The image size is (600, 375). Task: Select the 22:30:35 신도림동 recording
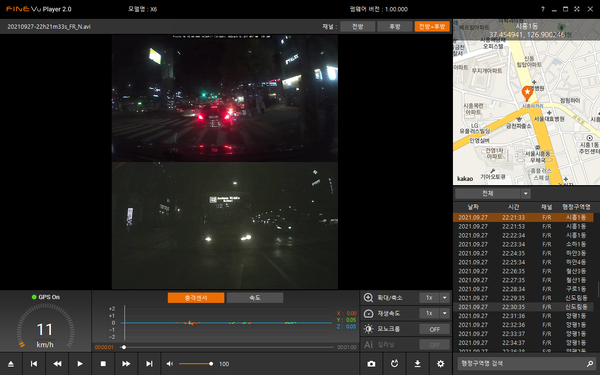pyautogui.click(x=523, y=307)
